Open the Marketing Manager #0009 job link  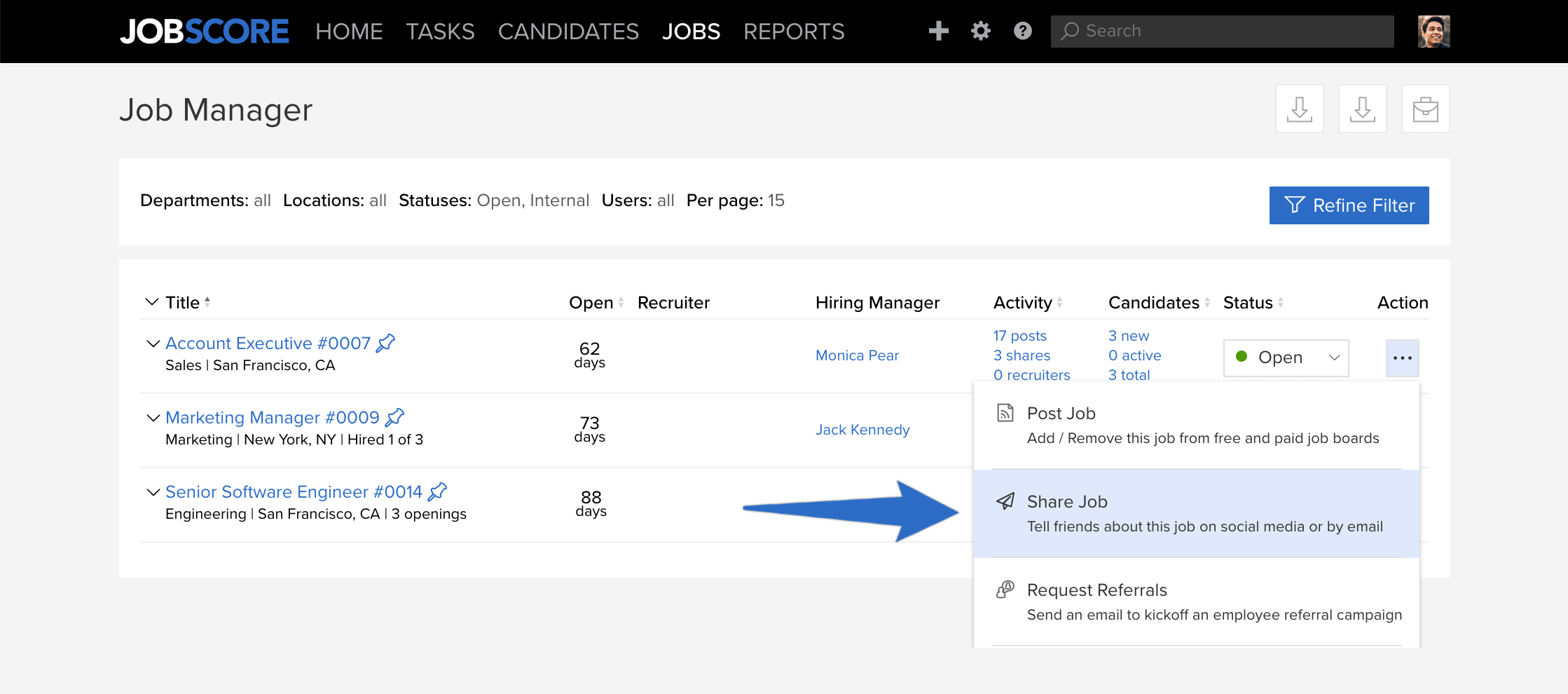point(273,417)
